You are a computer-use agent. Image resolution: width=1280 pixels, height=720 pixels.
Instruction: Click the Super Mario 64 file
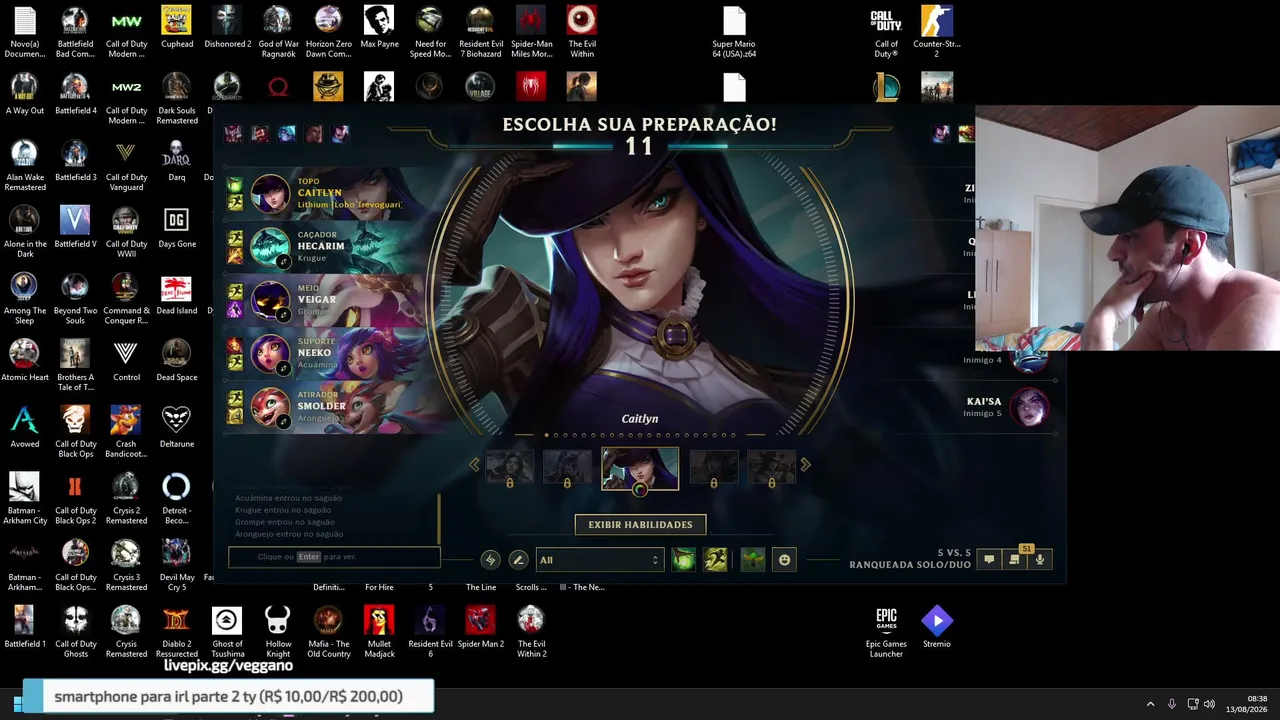pos(734,32)
